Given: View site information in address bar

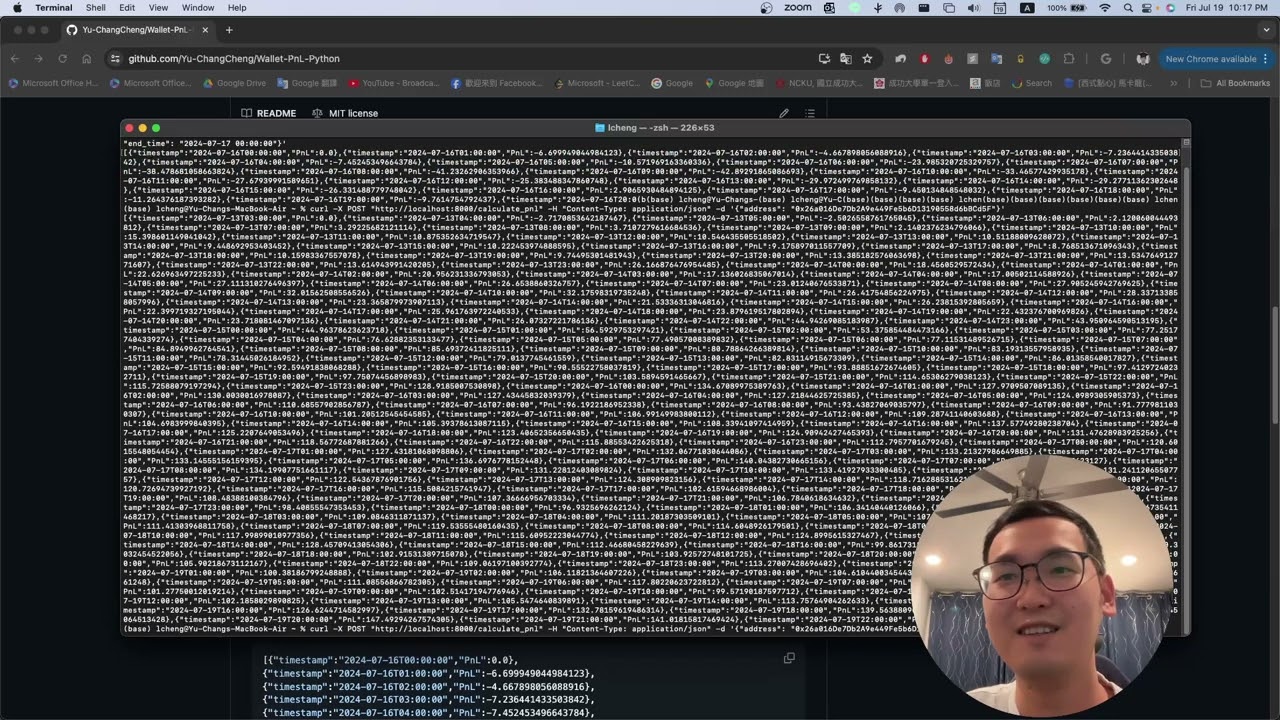Looking at the screenshot, I should (x=116, y=59).
